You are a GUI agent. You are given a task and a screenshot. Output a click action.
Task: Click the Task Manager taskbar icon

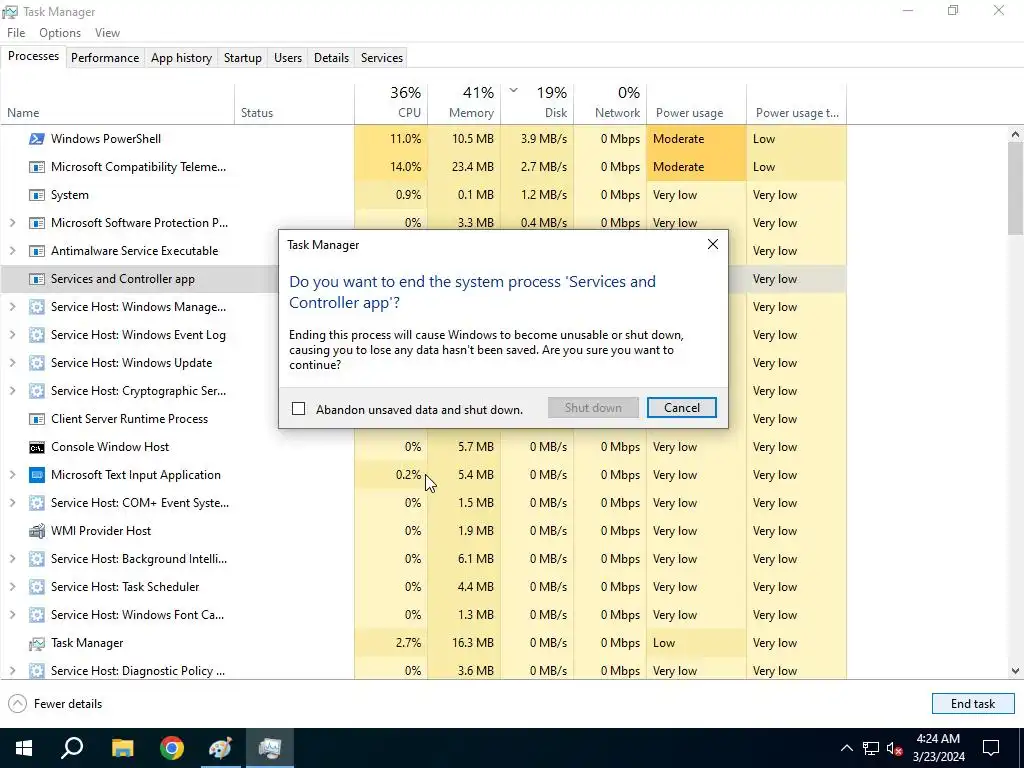point(269,748)
